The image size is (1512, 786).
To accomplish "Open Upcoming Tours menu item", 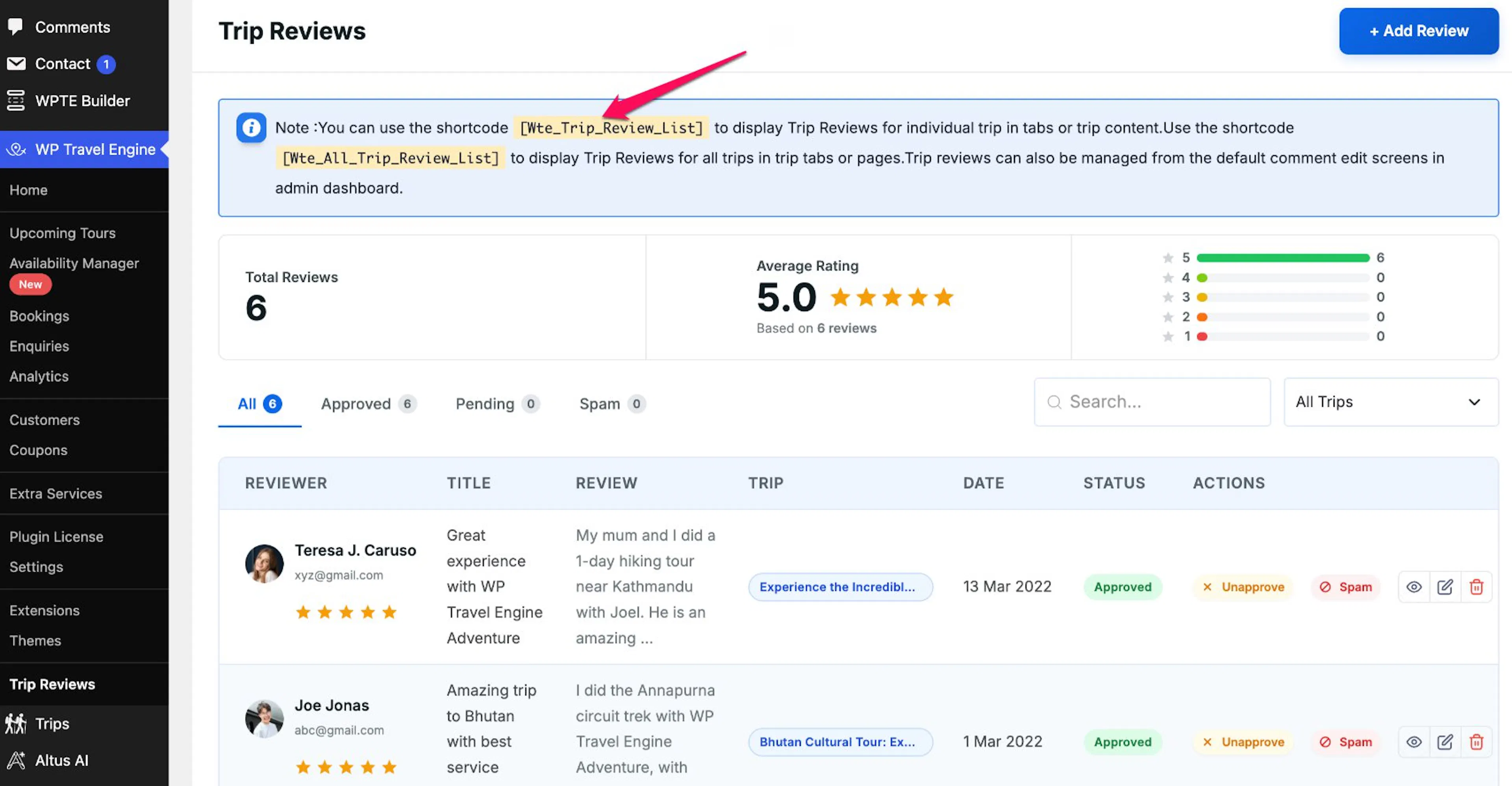I will click(x=62, y=233).
